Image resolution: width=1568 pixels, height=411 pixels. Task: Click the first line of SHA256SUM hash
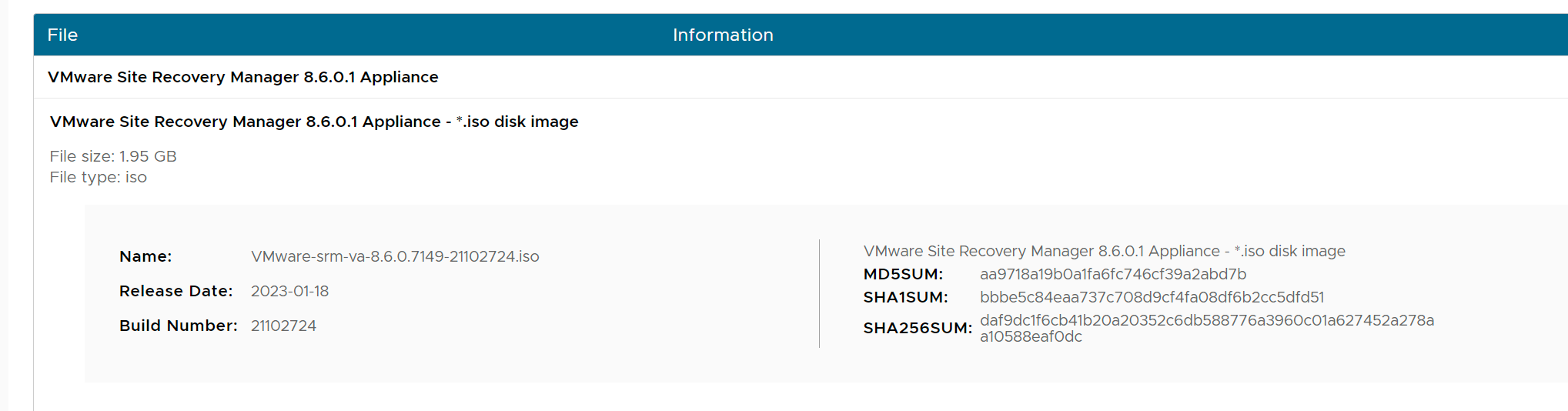tap(1206, 320)
